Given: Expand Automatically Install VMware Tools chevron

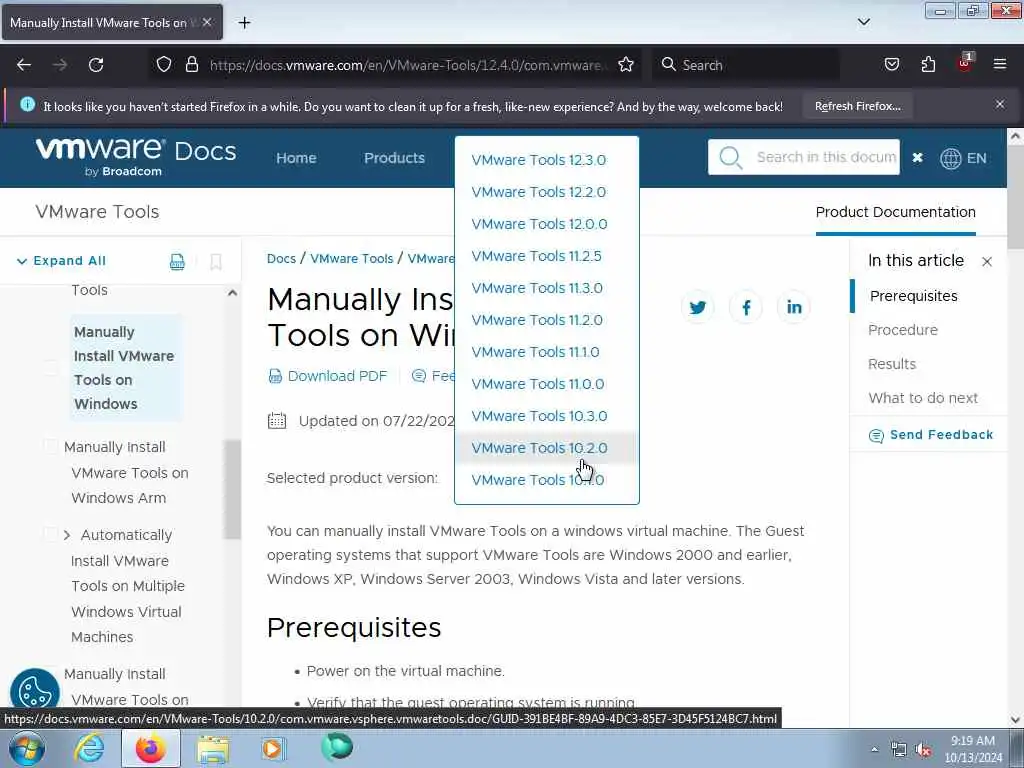Looking at the screenshot, I should point(67,535).
